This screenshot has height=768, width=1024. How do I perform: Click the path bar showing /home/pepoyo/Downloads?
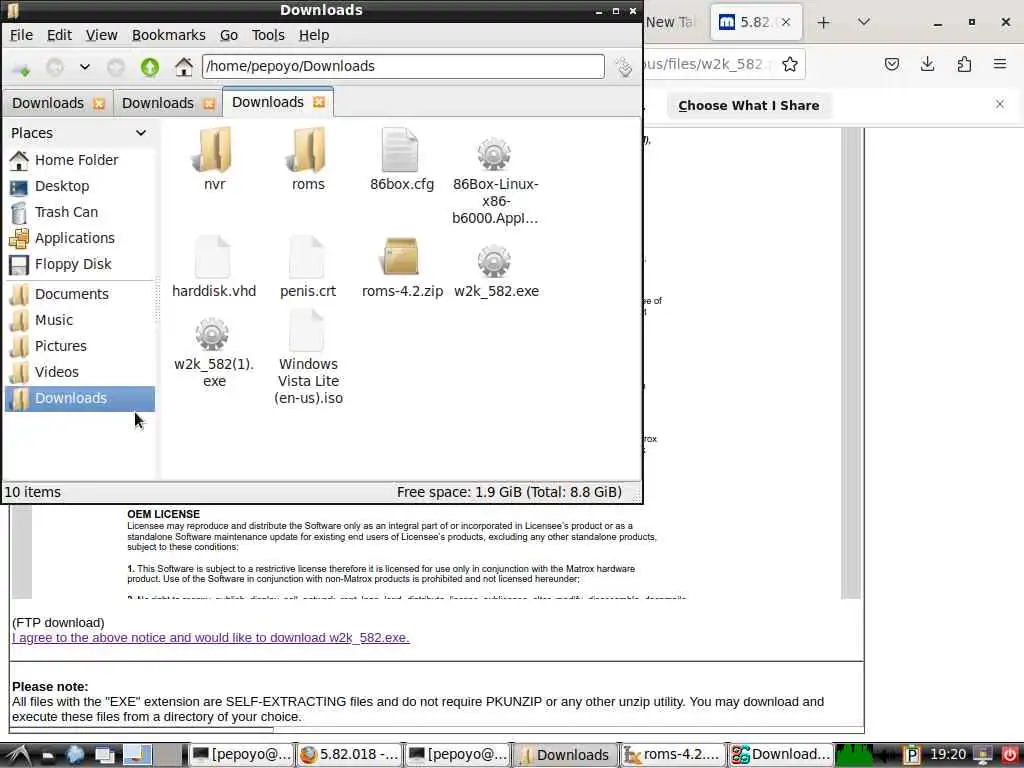coord(403,66)
